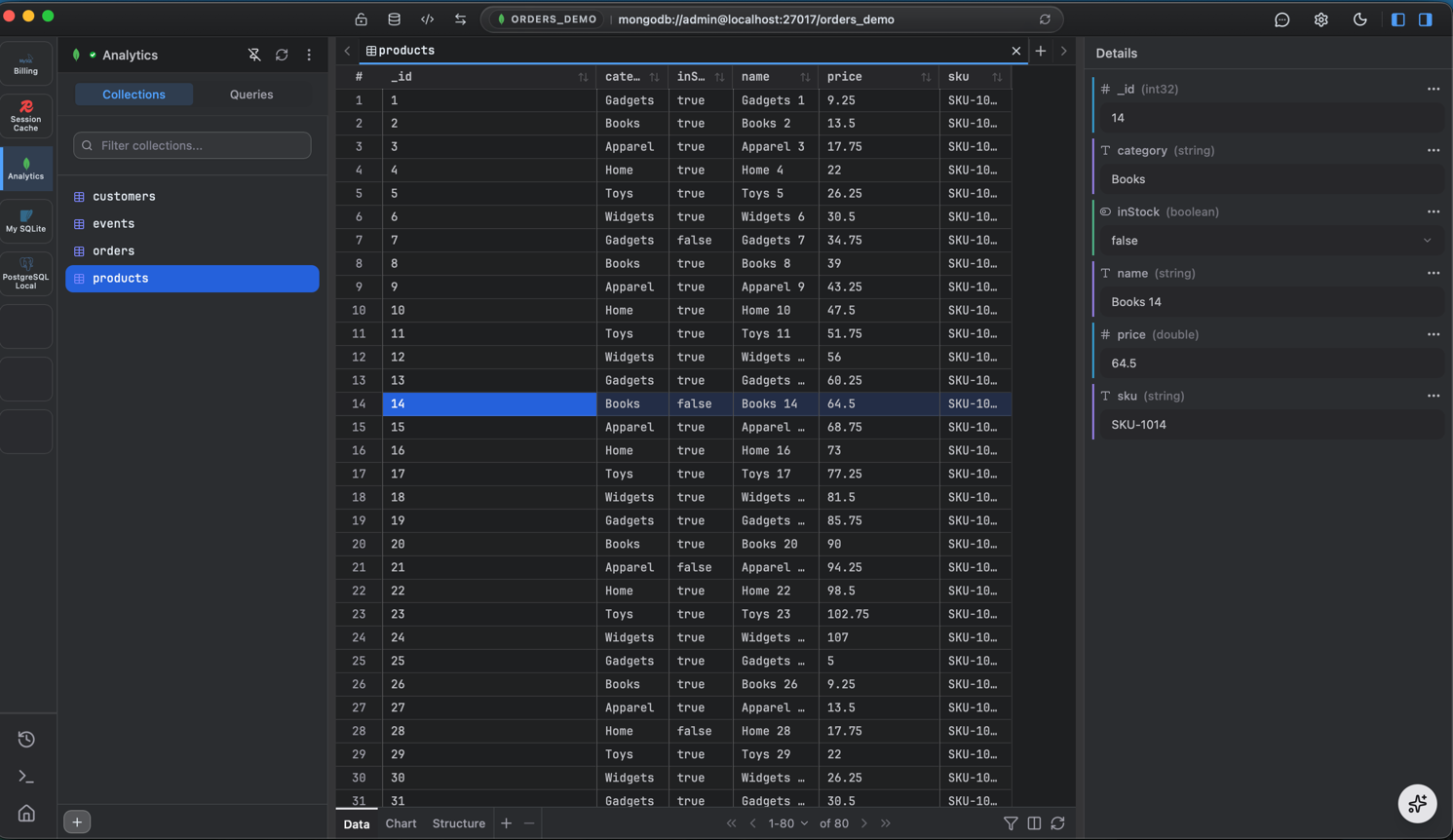1453x840 pixels.
Task: Jump to the first page
Action: (x=732, y=823)
